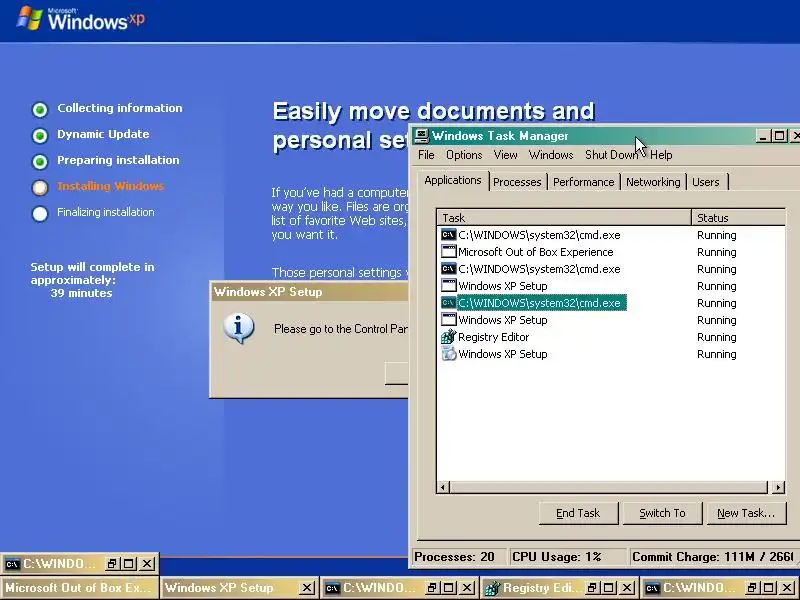This screenshot has width=800, height=600.
Task: Click the Registry Editor icon in the minimized window bar
Action: (492, 588)
